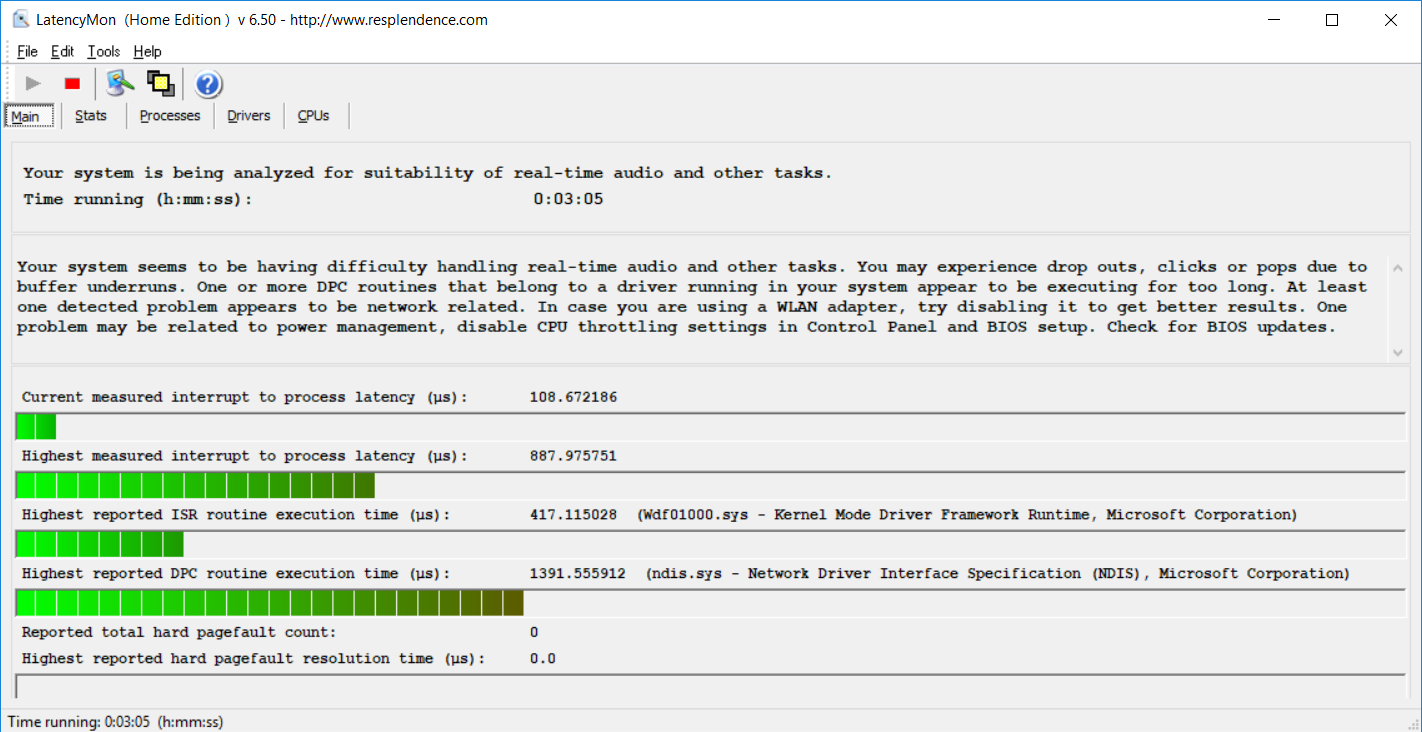
Task: Click the current interrupt latency bar
Action: (711, 426)
